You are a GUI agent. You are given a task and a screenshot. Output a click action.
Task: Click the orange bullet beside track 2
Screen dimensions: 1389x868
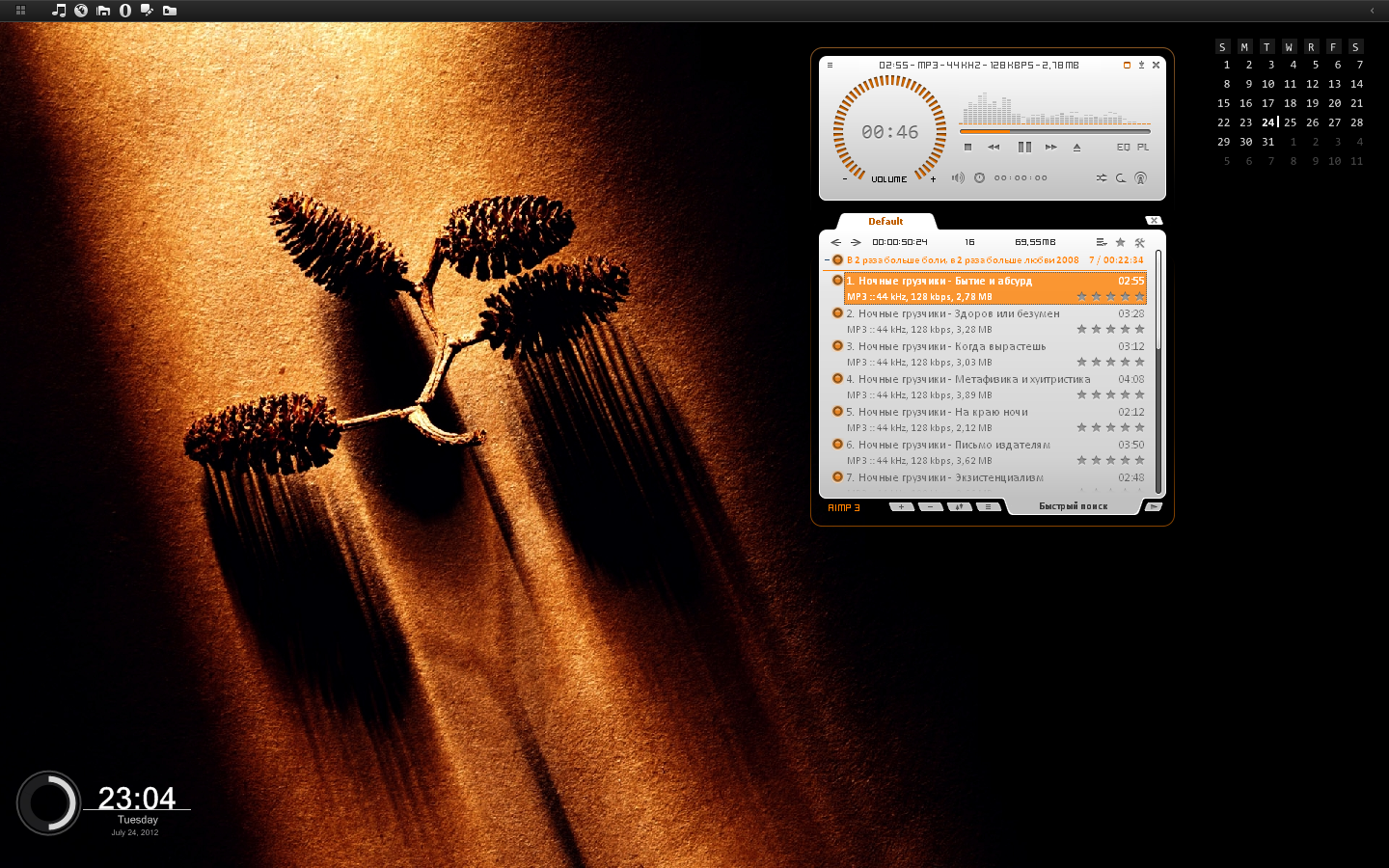(837, 312)
